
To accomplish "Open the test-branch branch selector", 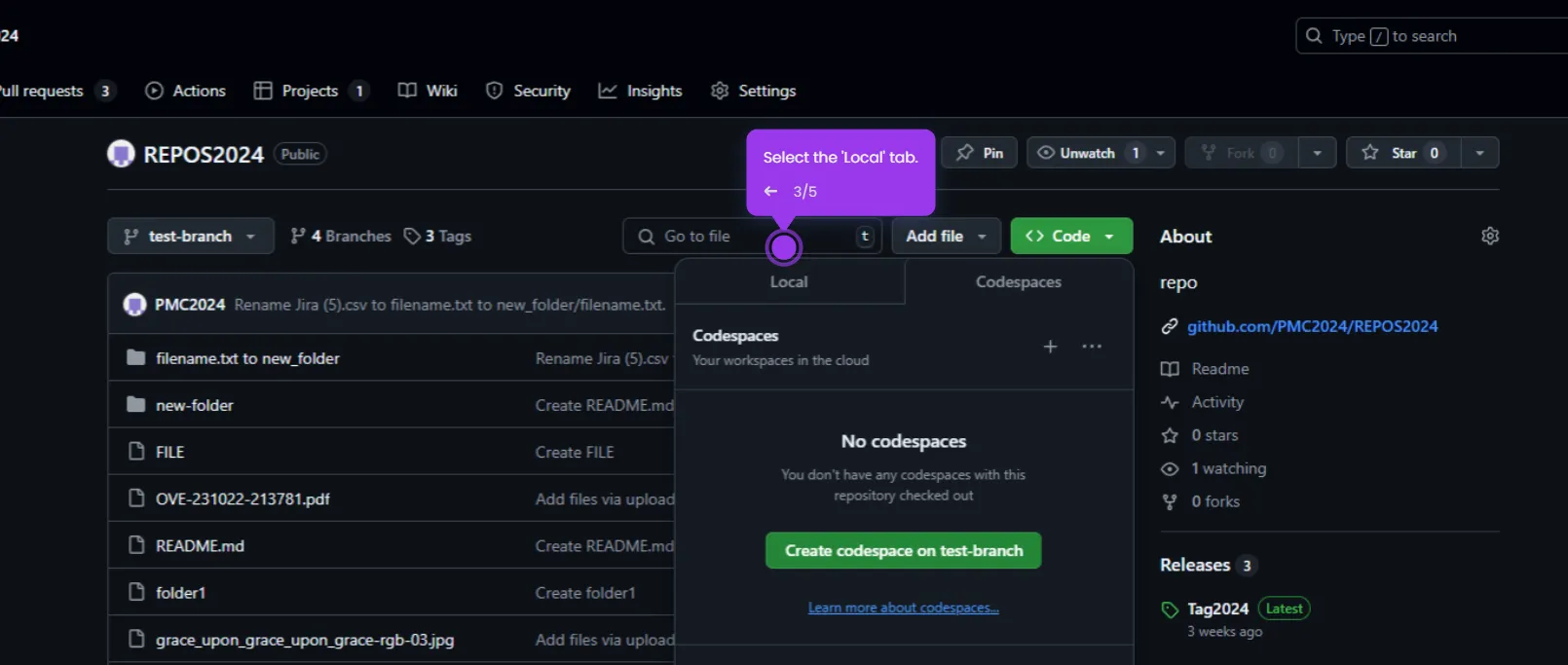I will tap(190, 236).
